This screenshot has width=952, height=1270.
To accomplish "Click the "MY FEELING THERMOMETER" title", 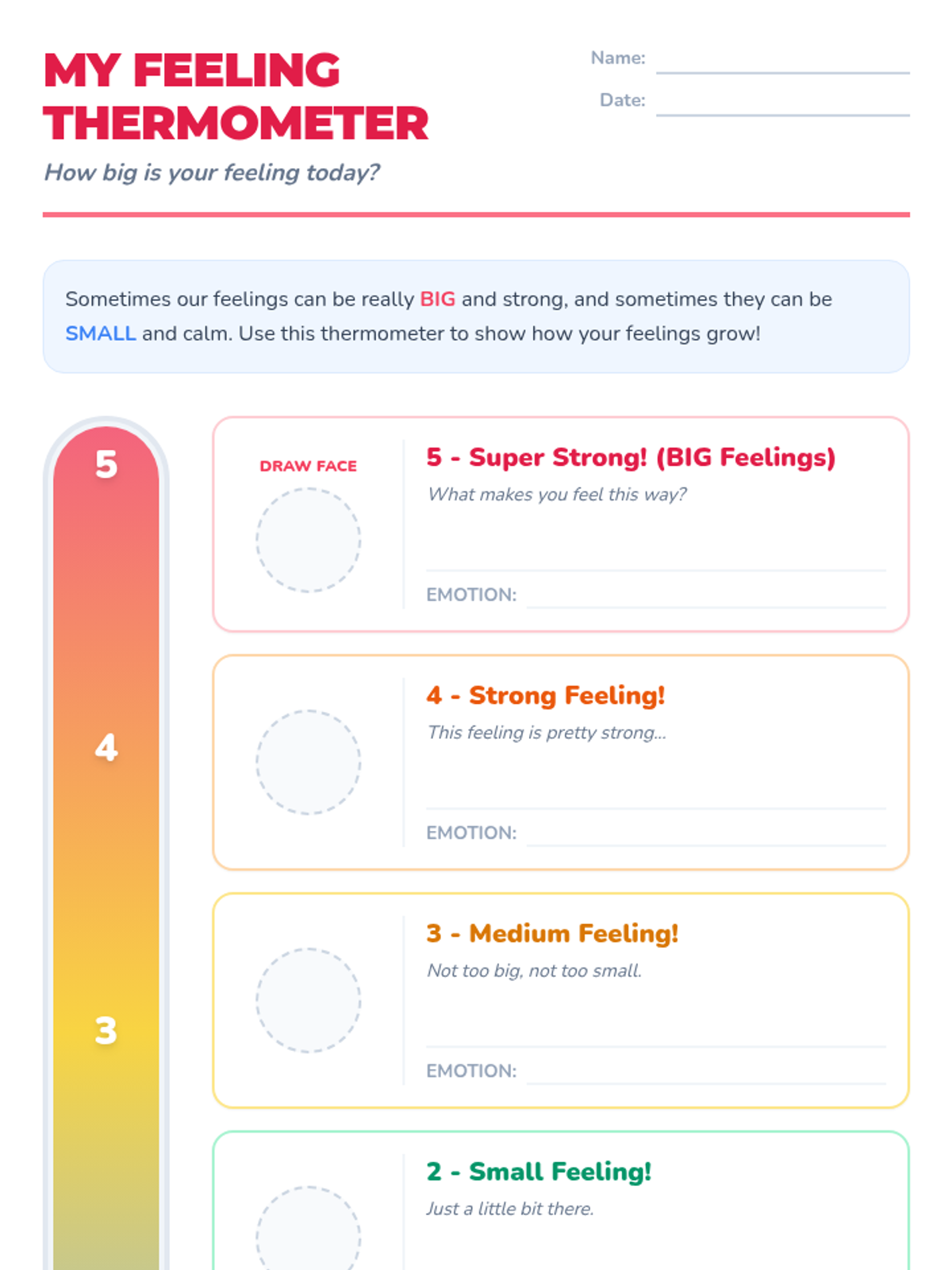I will point(236,97).
